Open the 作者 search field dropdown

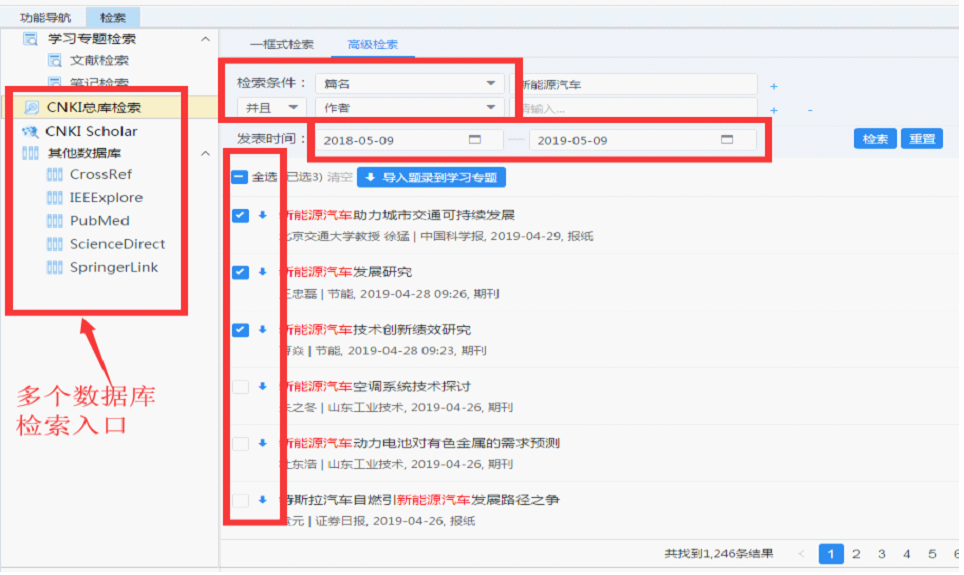coord(409,108)
